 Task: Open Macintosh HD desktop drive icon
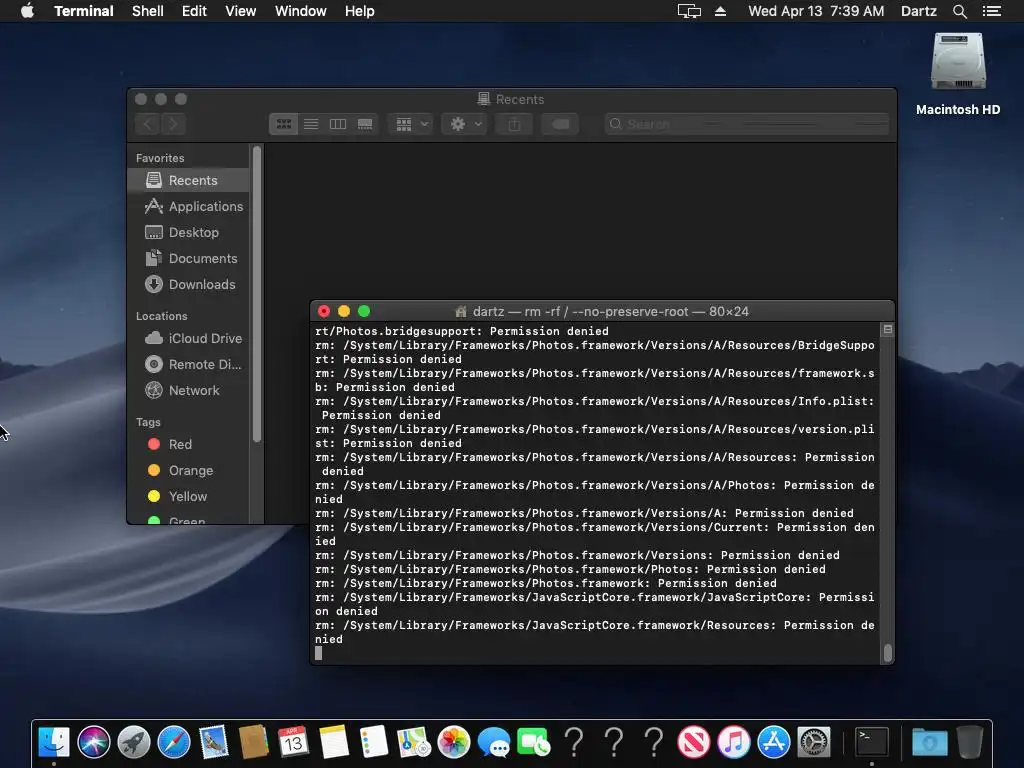958,61
